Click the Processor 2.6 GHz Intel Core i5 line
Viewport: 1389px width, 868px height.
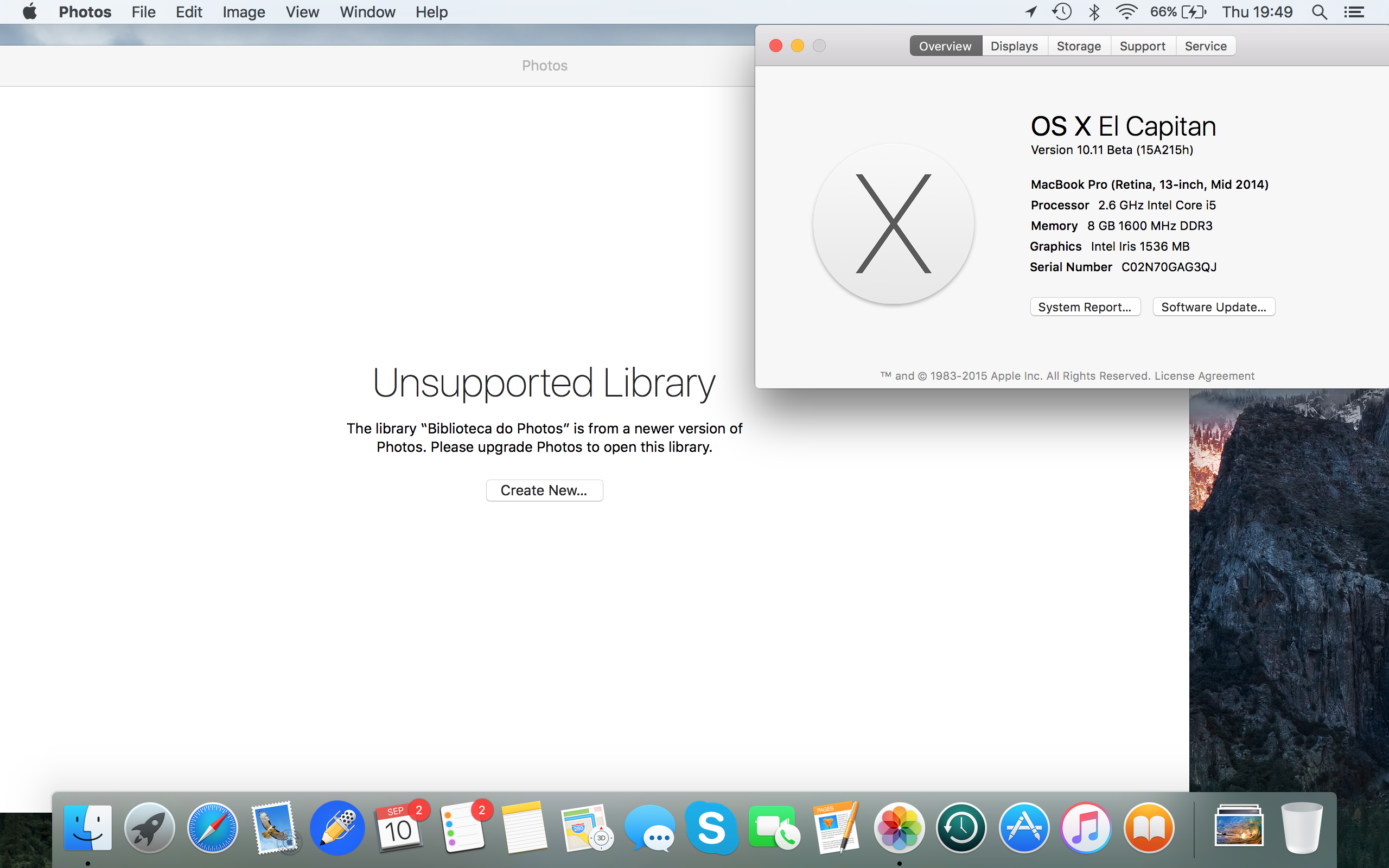(1123, 205)
